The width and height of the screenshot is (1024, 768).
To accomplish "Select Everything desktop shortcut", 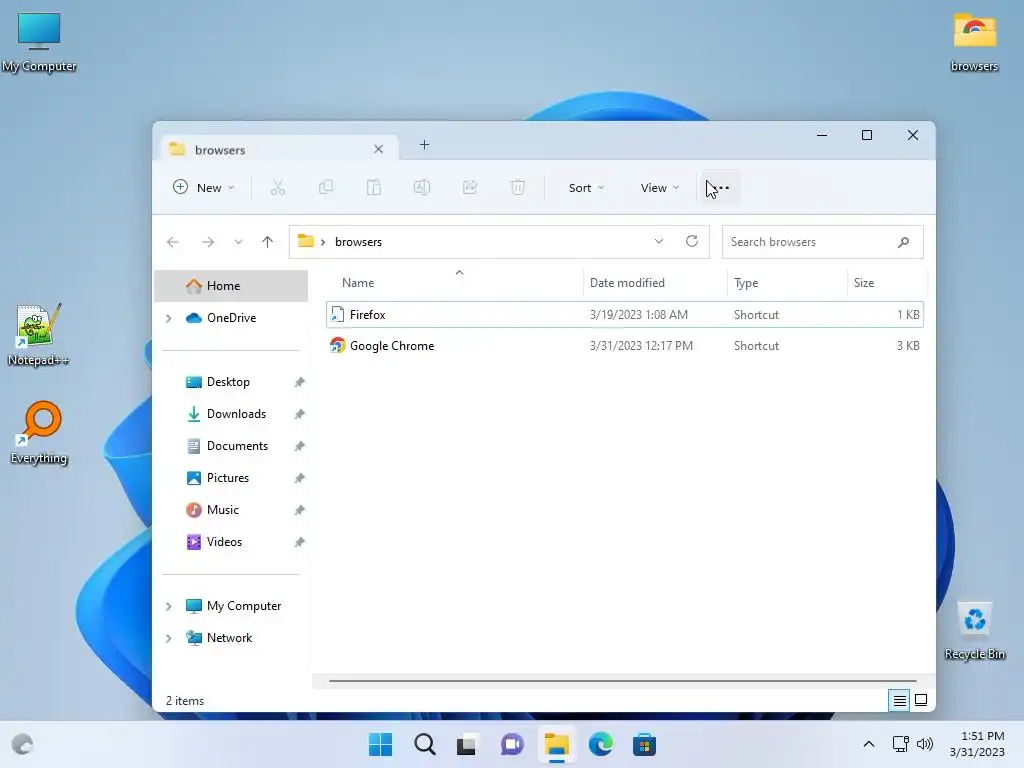I will click(39, 432).
